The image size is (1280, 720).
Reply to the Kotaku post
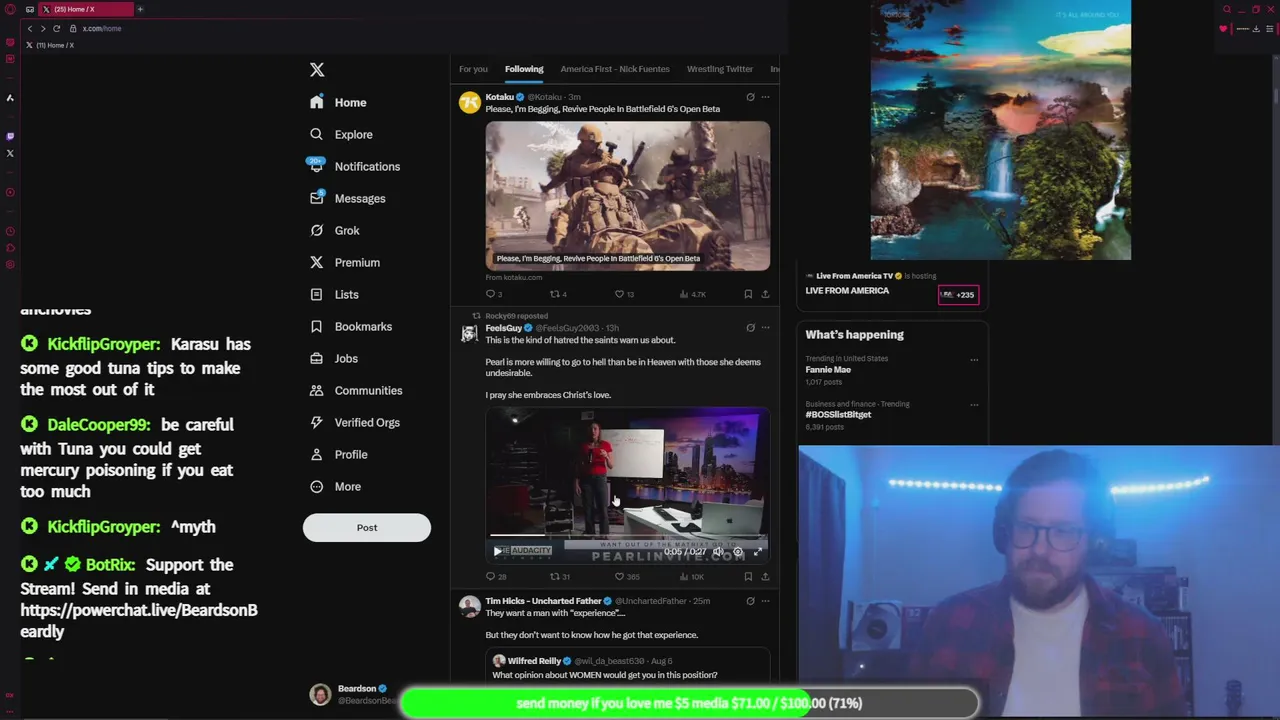pos(493,294)
